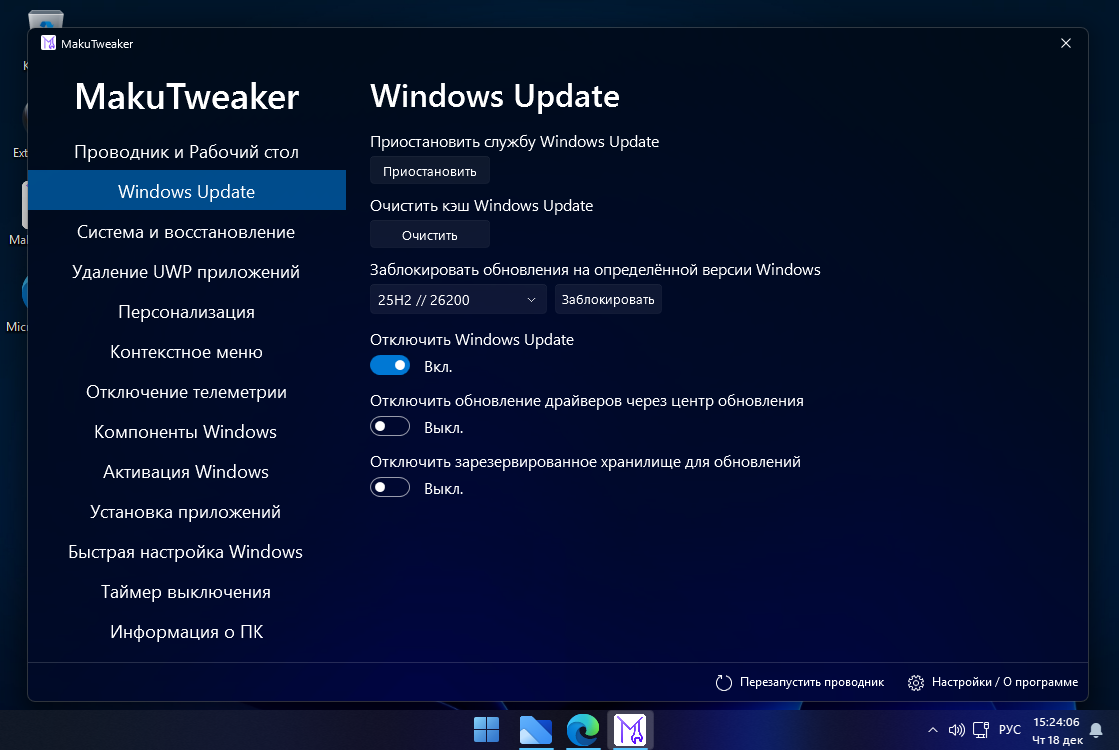Image resolution: width=1119 pixels, height=750 pixels.
Task: Open Проводник и Рабочий стол section
Action: (186, 152)
